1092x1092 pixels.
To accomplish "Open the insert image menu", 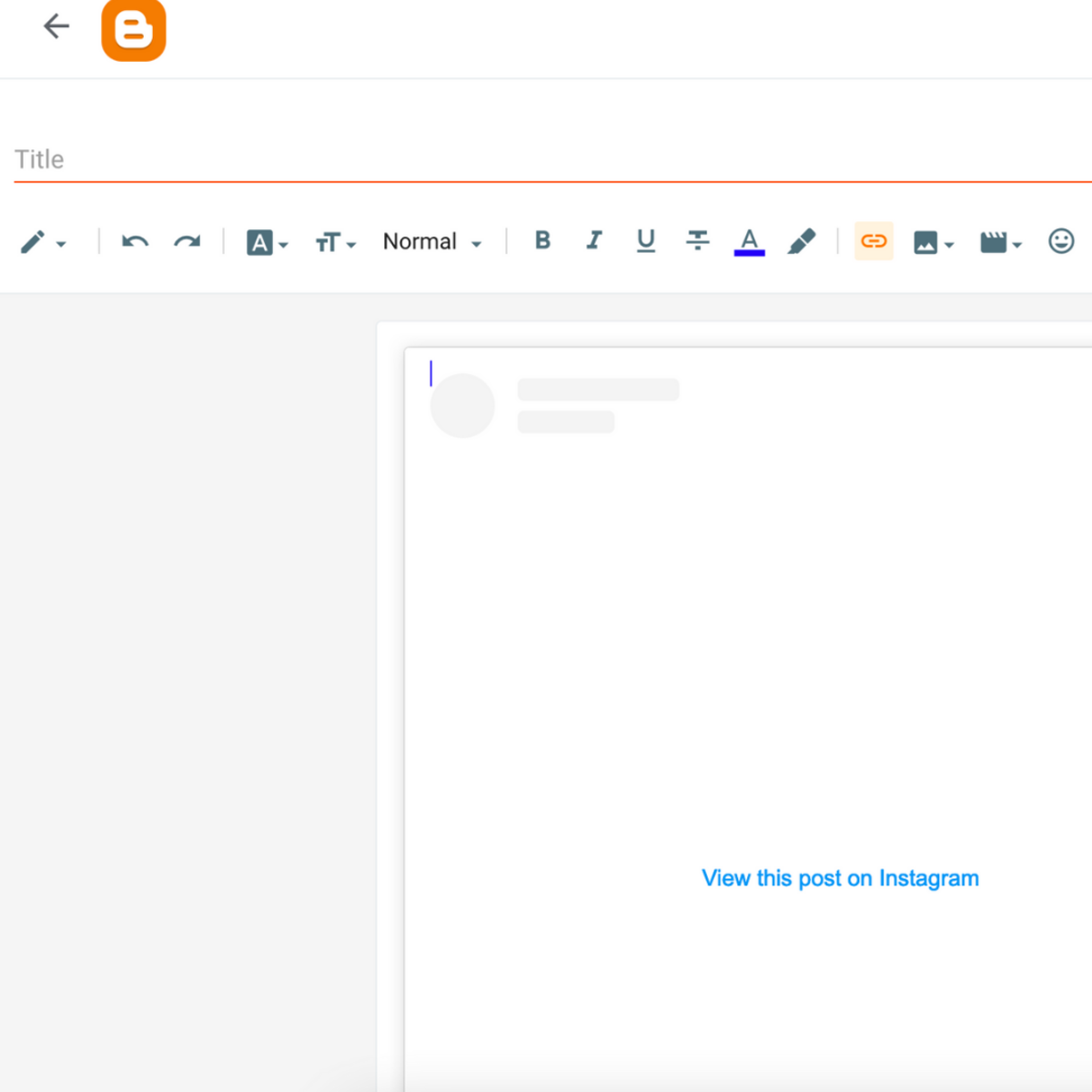I will pos(933,242).
